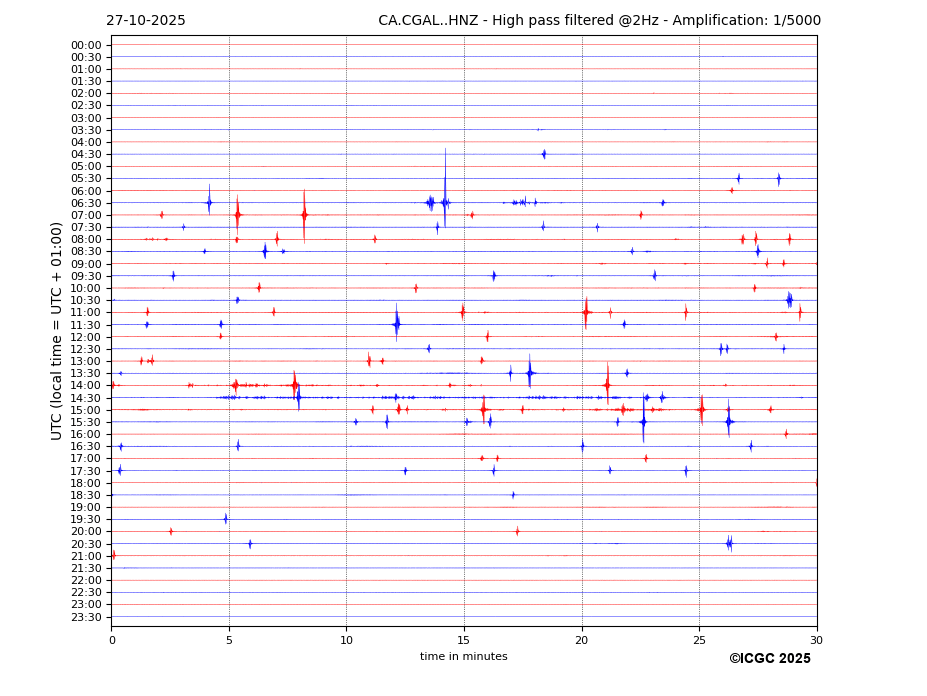Select the 06:30 time row label

(x=86, y=203)
